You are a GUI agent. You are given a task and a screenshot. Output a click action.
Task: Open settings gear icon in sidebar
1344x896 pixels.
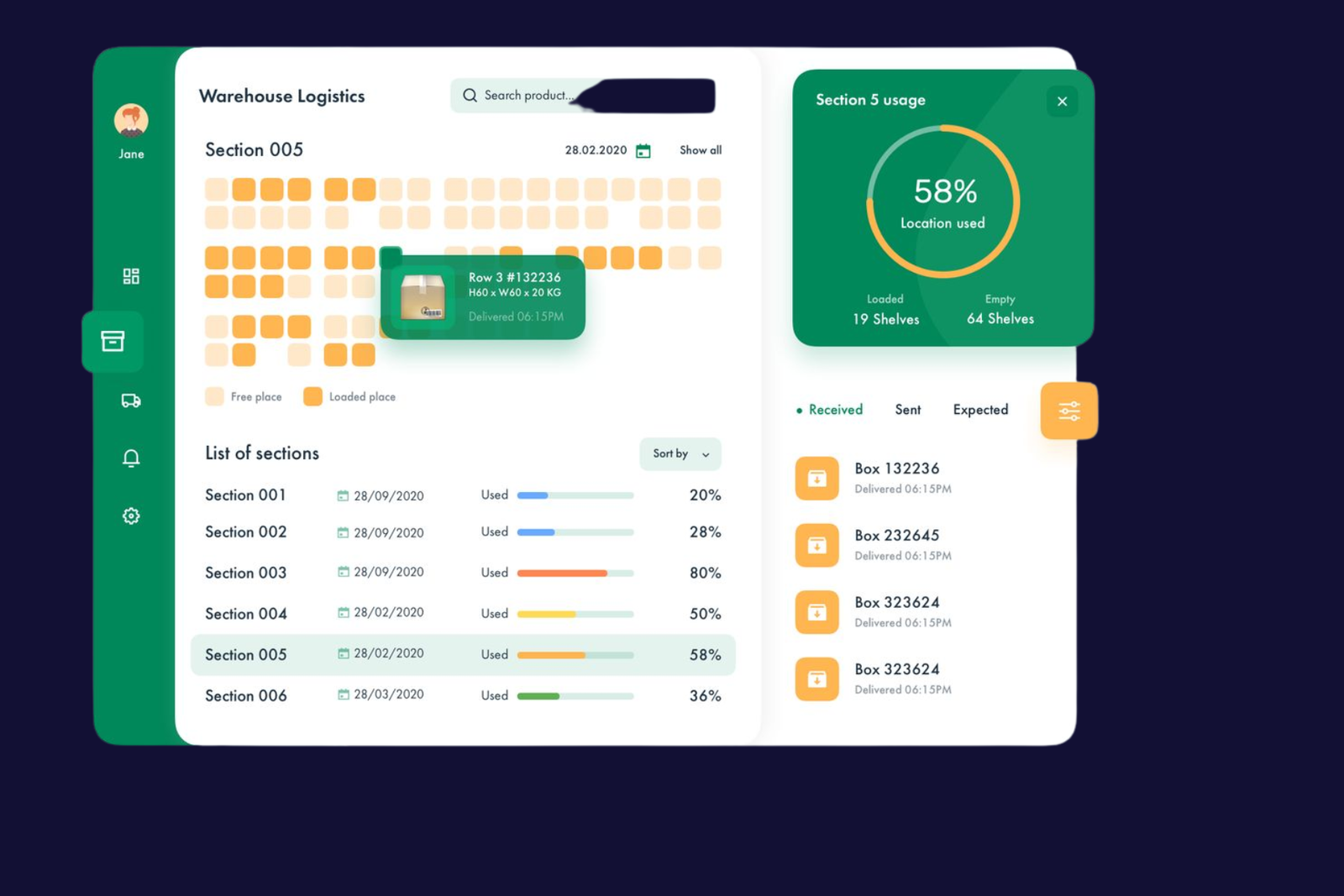coord(131,516)
